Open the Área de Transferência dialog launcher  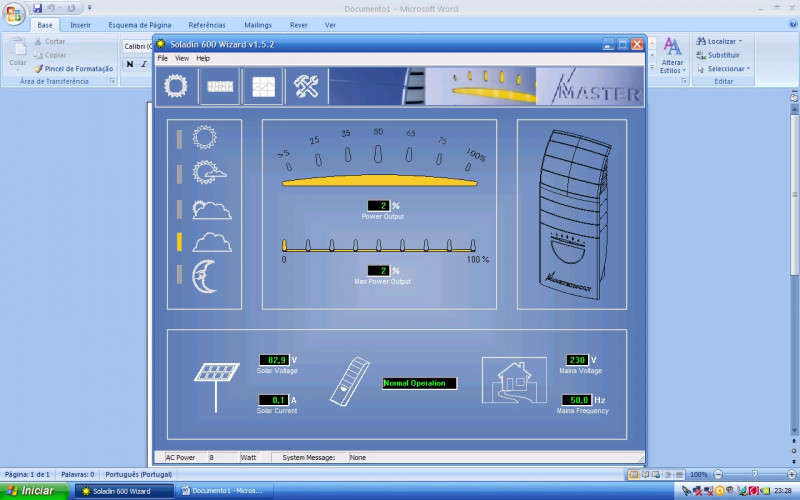pos(112,81)
